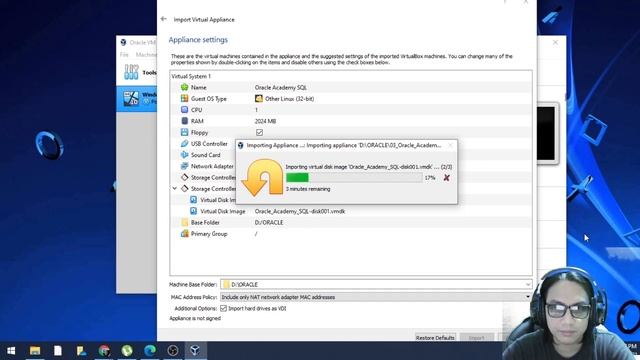Click the Oracle Academy SQL name value
The width and height of the screenshot is (640, 360).
tap(281, 87)
